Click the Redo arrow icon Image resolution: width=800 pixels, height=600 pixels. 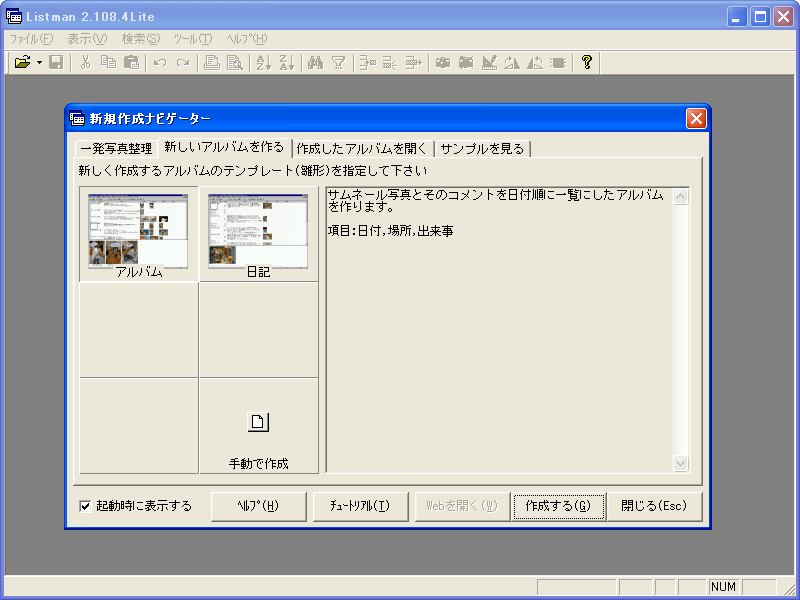(x=183, y=62)
